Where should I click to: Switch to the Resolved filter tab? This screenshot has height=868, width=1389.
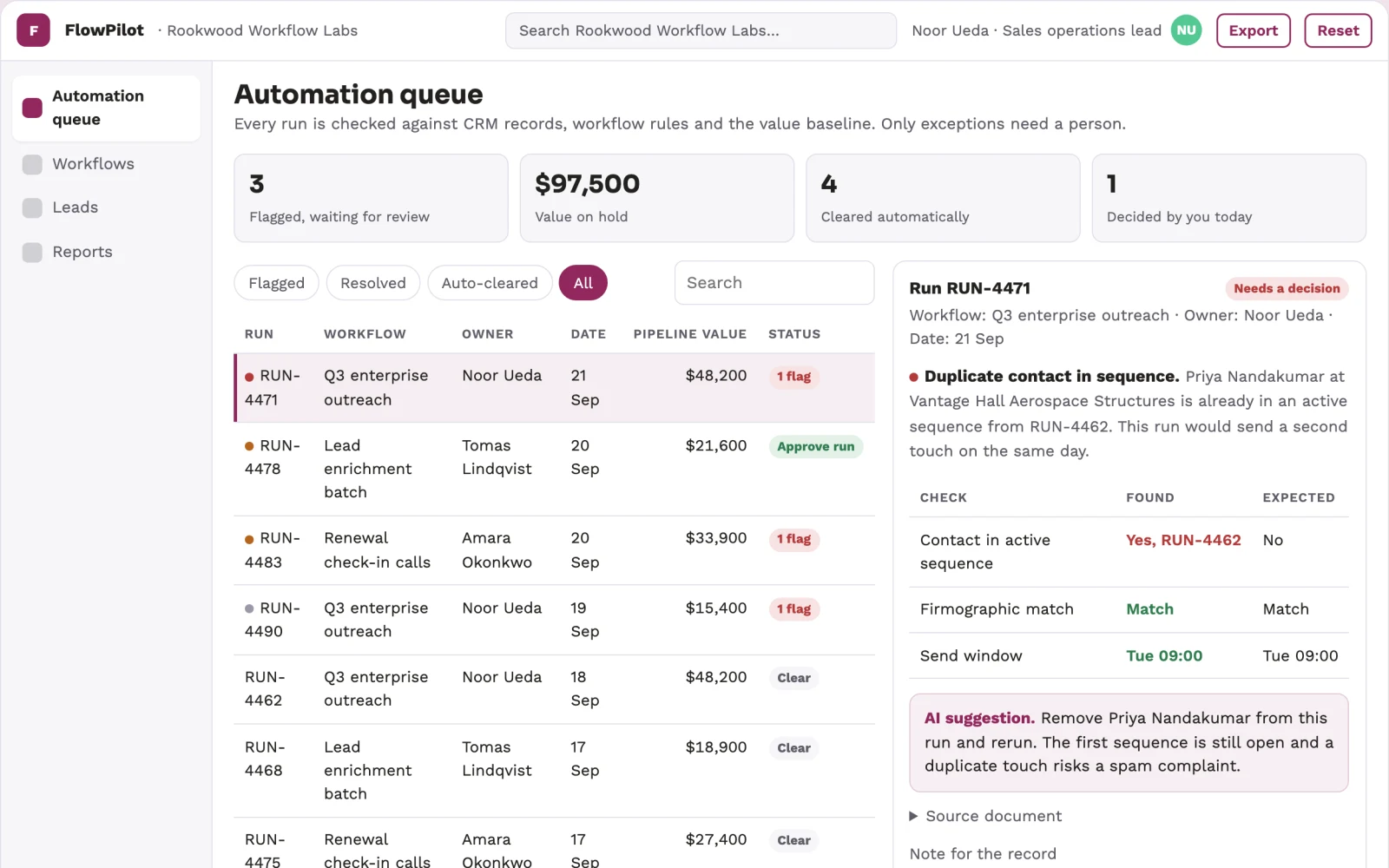[x=373, y=283]
